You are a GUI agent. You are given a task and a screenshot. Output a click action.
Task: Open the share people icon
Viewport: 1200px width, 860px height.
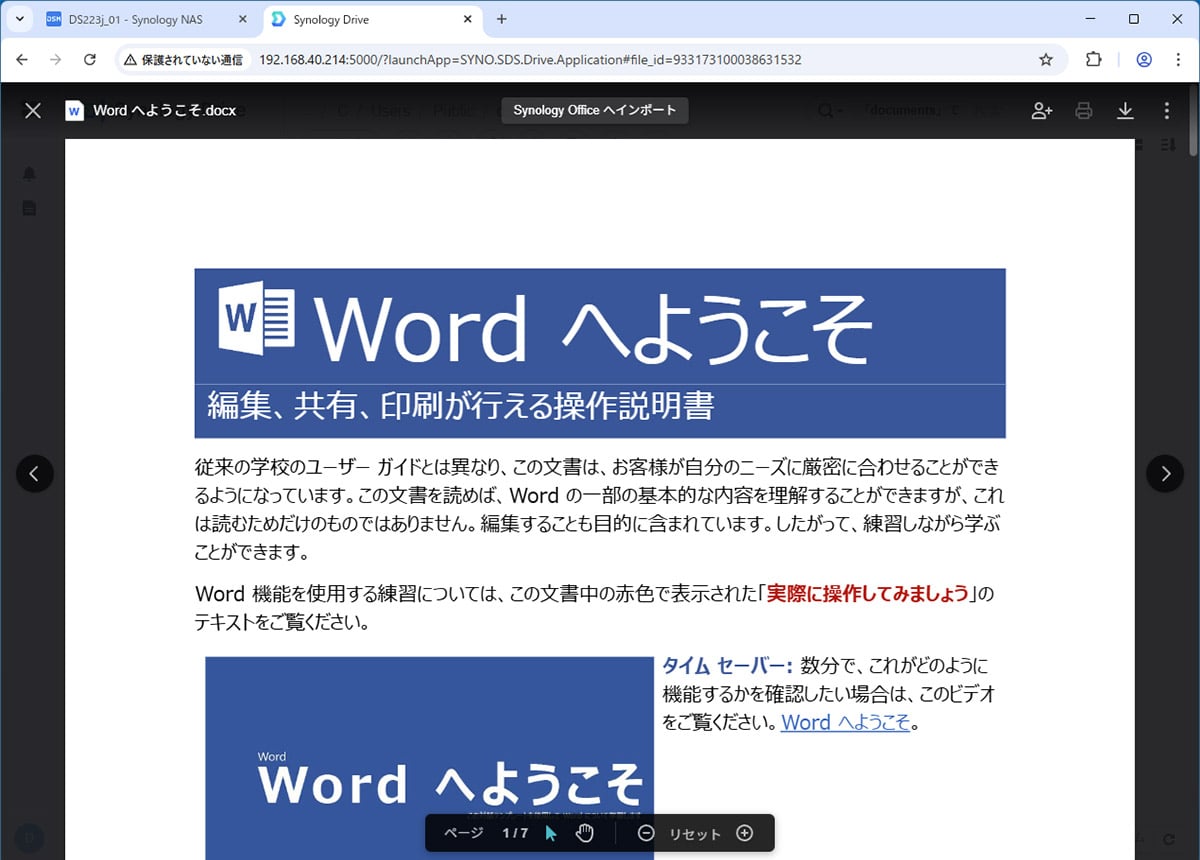pos(1042,110)
